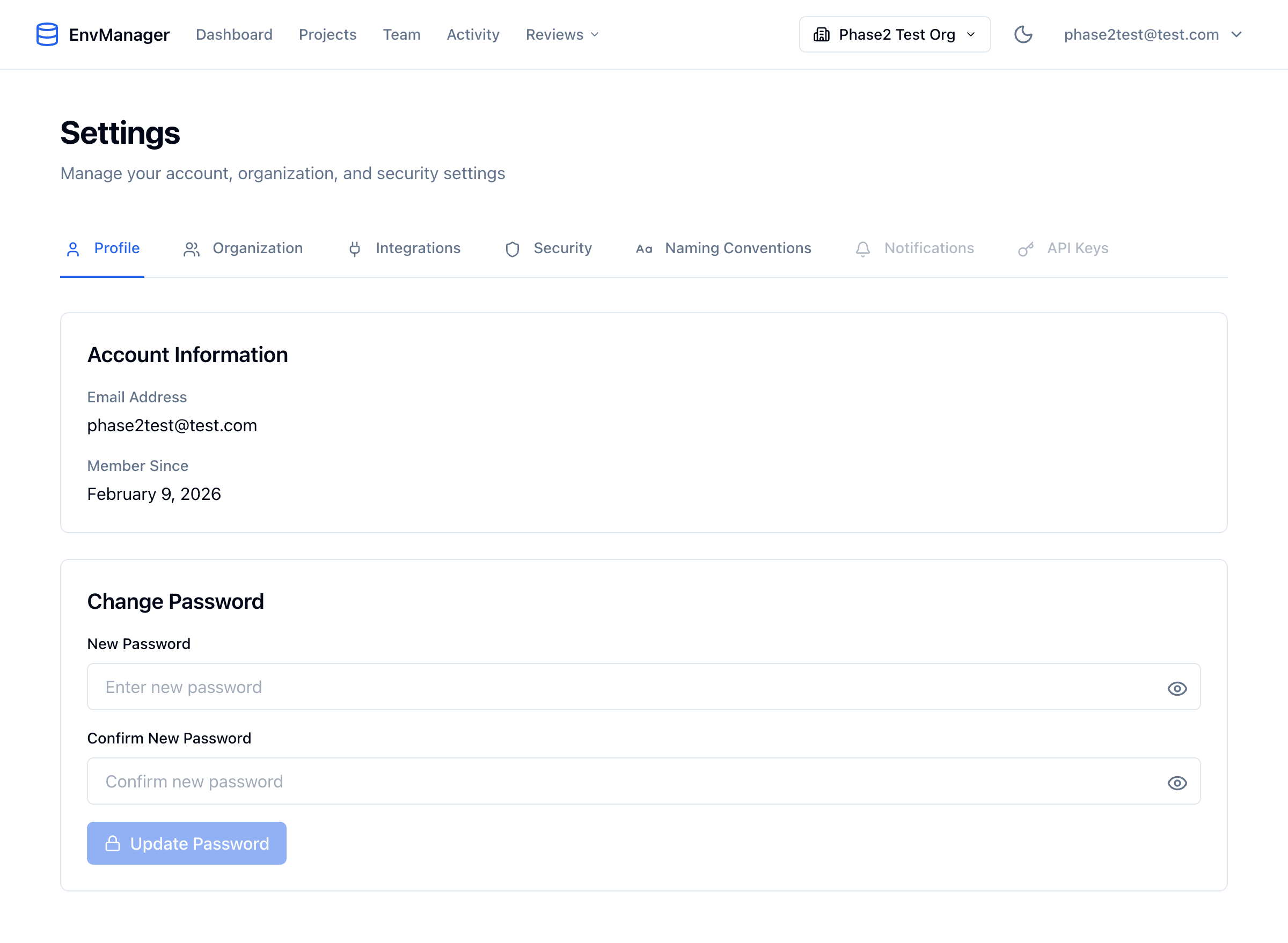
Task: Click the building icon next to Phase2 Test Org
Action: click(821, 34)
